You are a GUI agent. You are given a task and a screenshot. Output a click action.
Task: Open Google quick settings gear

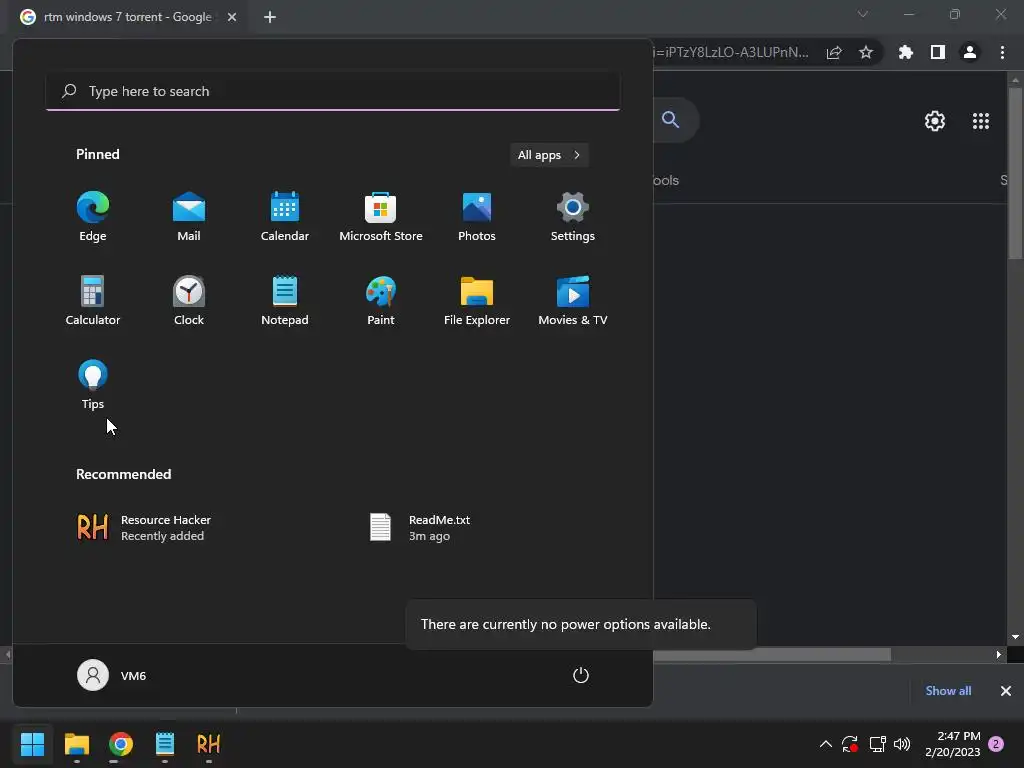click(x=935, y=121)
